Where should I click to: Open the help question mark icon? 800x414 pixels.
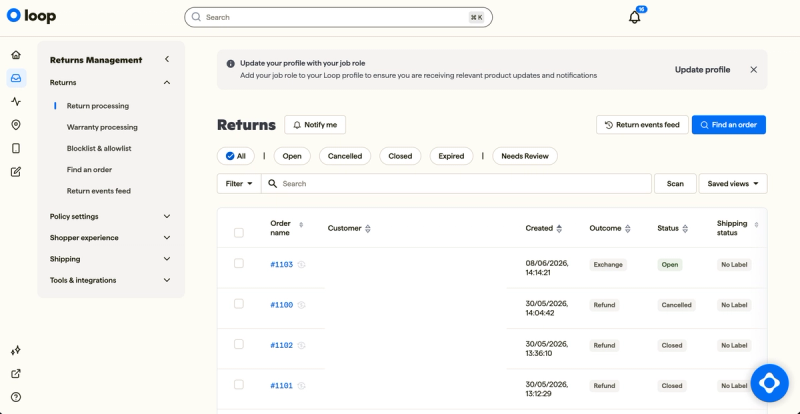16,397
